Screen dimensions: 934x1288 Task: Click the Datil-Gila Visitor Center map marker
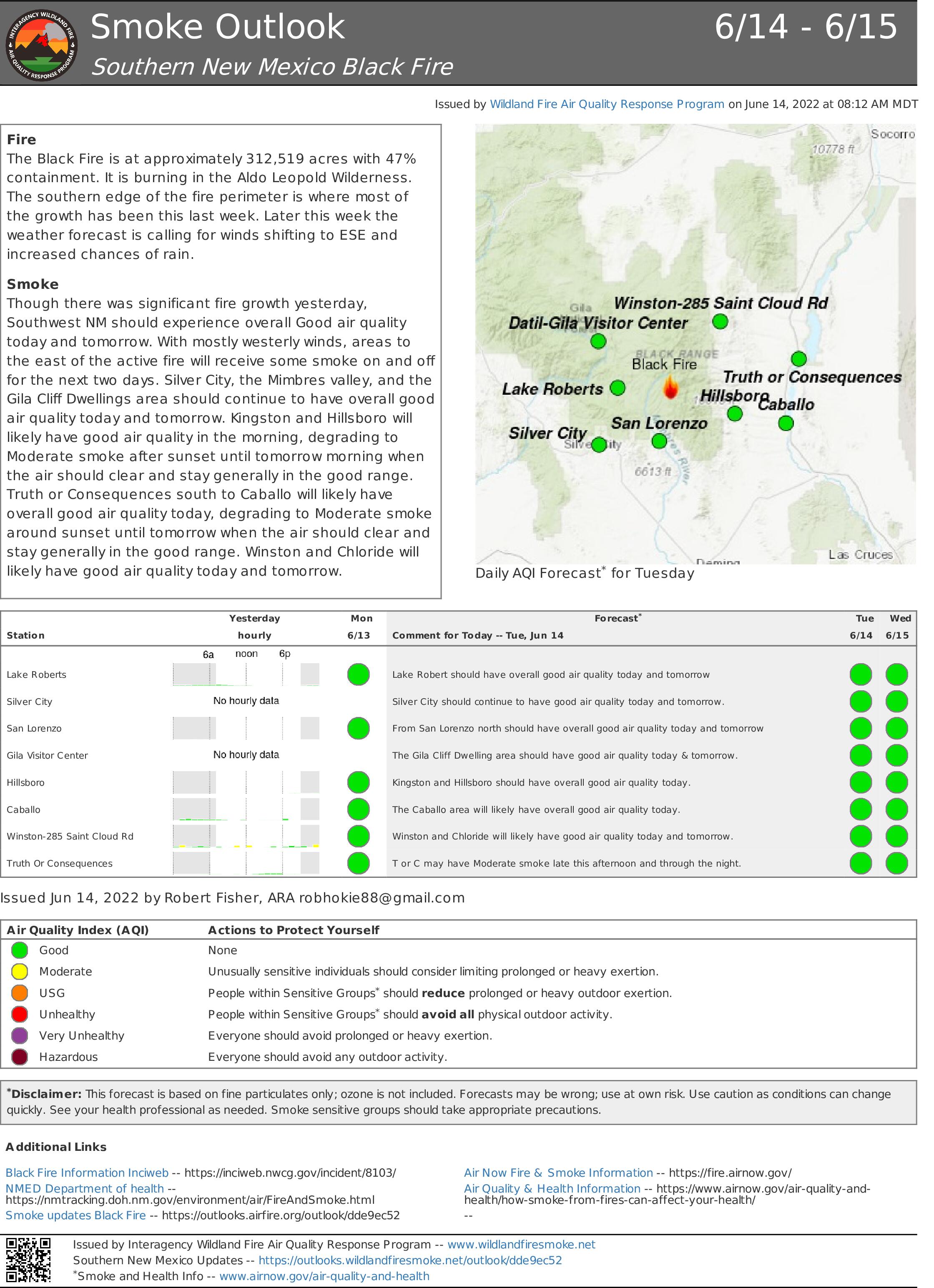coord(598,341)
